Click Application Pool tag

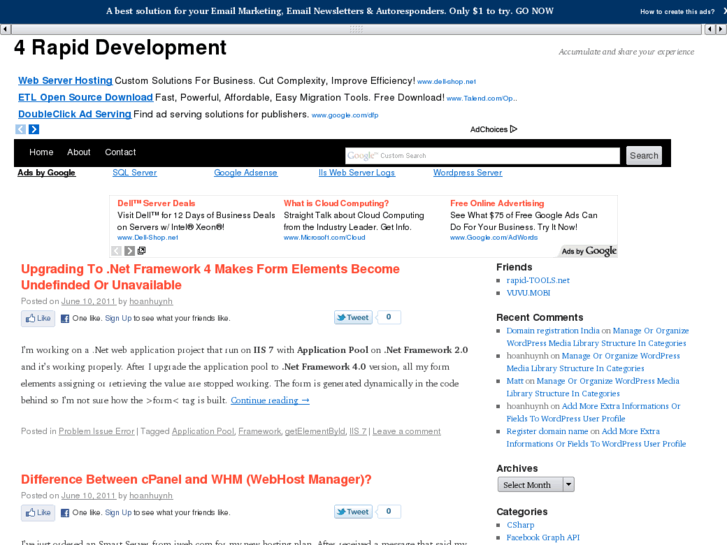pos(203,431)
